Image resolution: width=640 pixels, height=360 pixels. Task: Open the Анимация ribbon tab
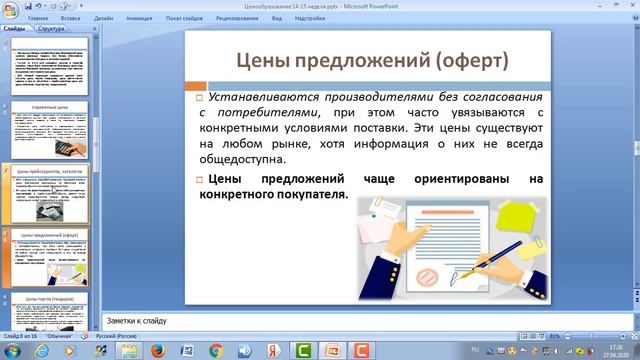click(x=139, y=18)
